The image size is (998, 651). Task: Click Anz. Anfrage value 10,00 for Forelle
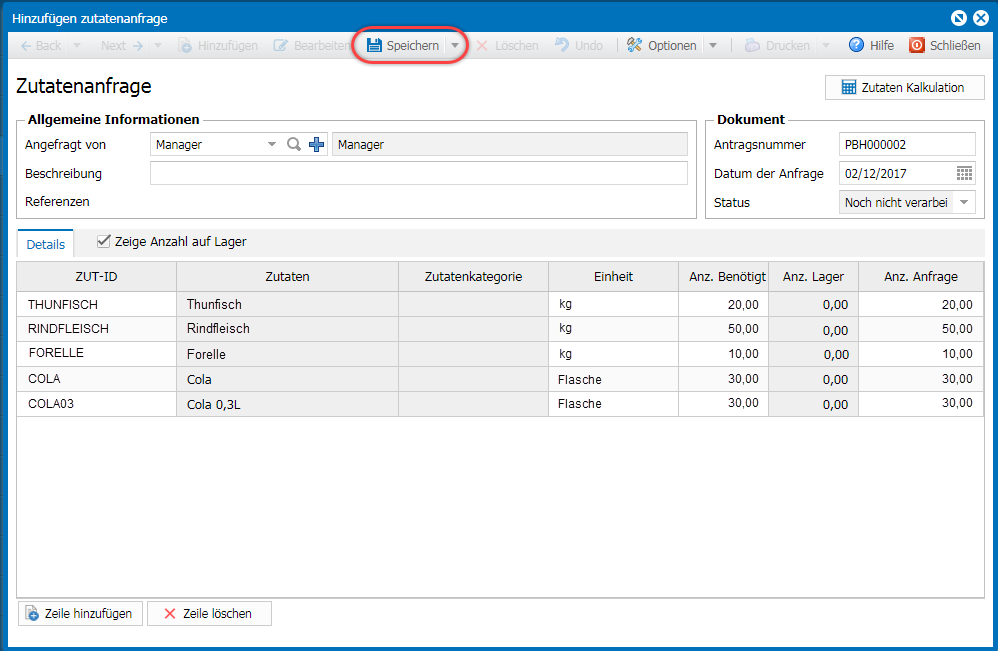[x=921, y=354]
